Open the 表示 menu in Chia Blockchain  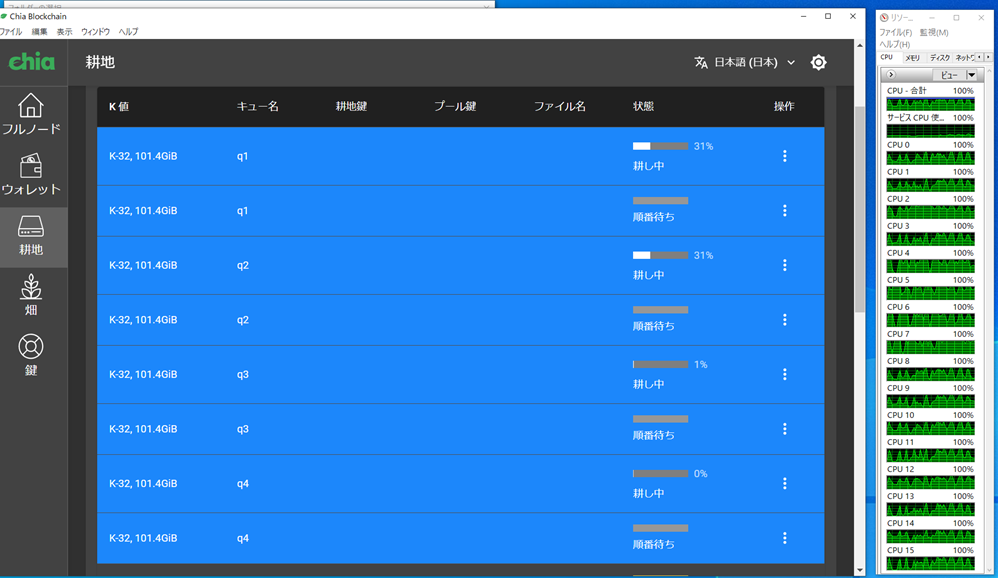[64, 32]
